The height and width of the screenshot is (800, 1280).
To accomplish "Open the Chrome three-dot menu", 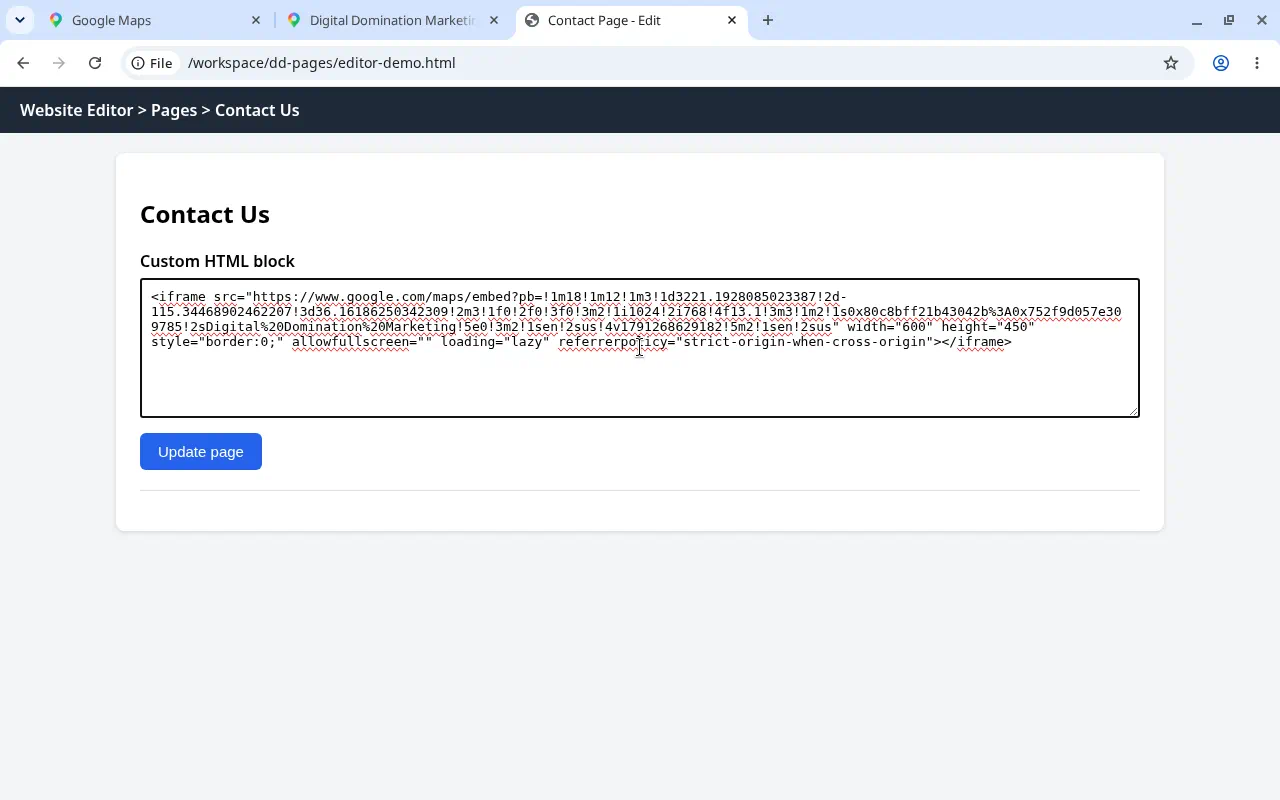I will (x=1257, y=63).
